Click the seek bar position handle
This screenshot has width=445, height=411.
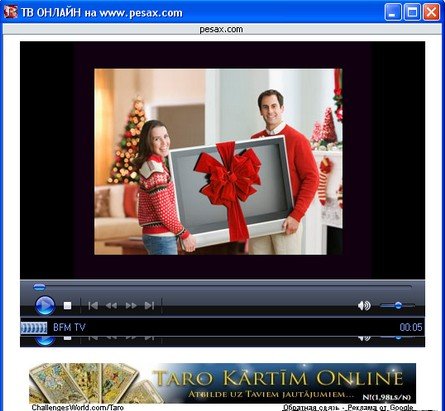point(39,287)
